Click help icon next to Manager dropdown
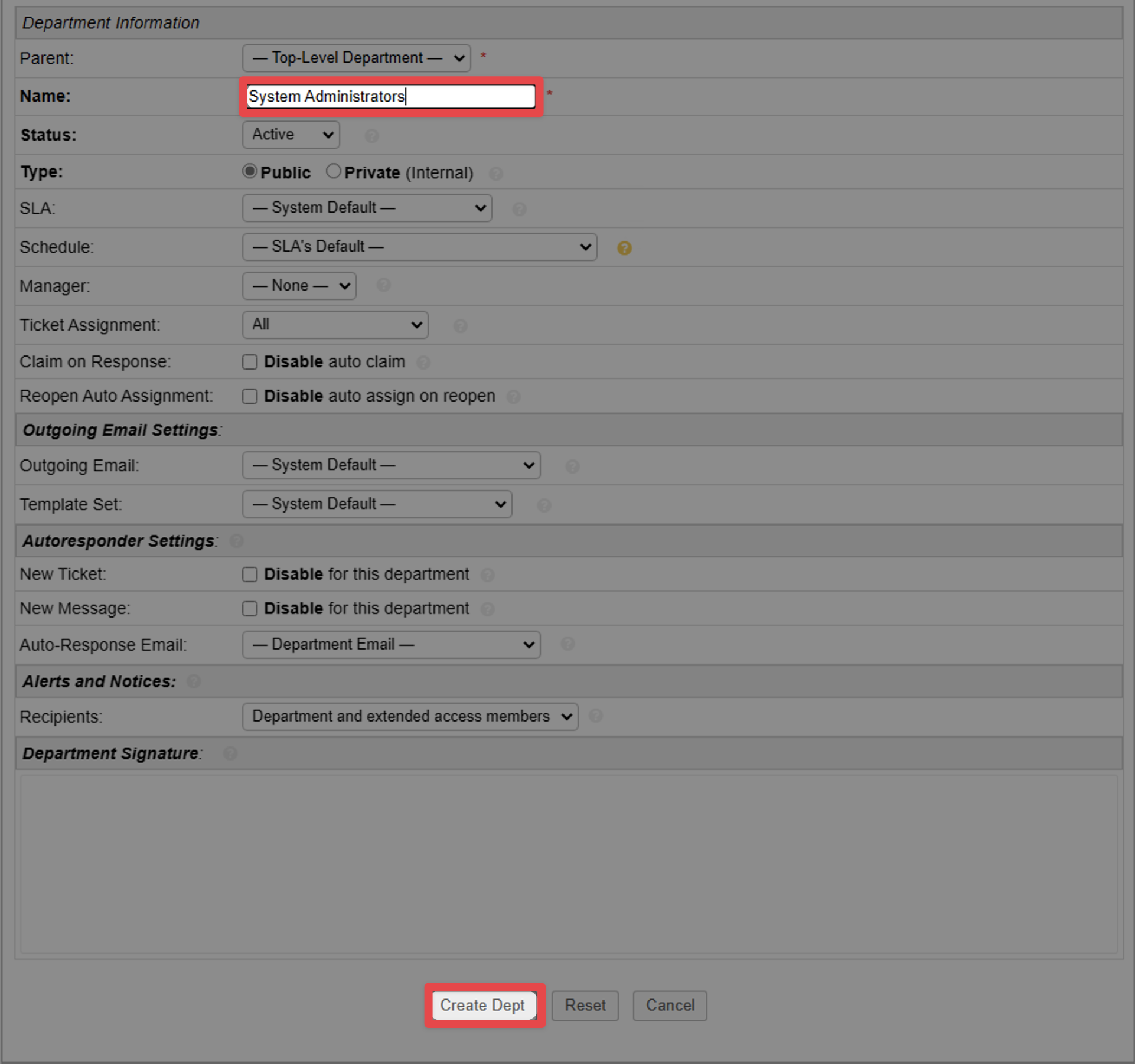 (383, 285)
